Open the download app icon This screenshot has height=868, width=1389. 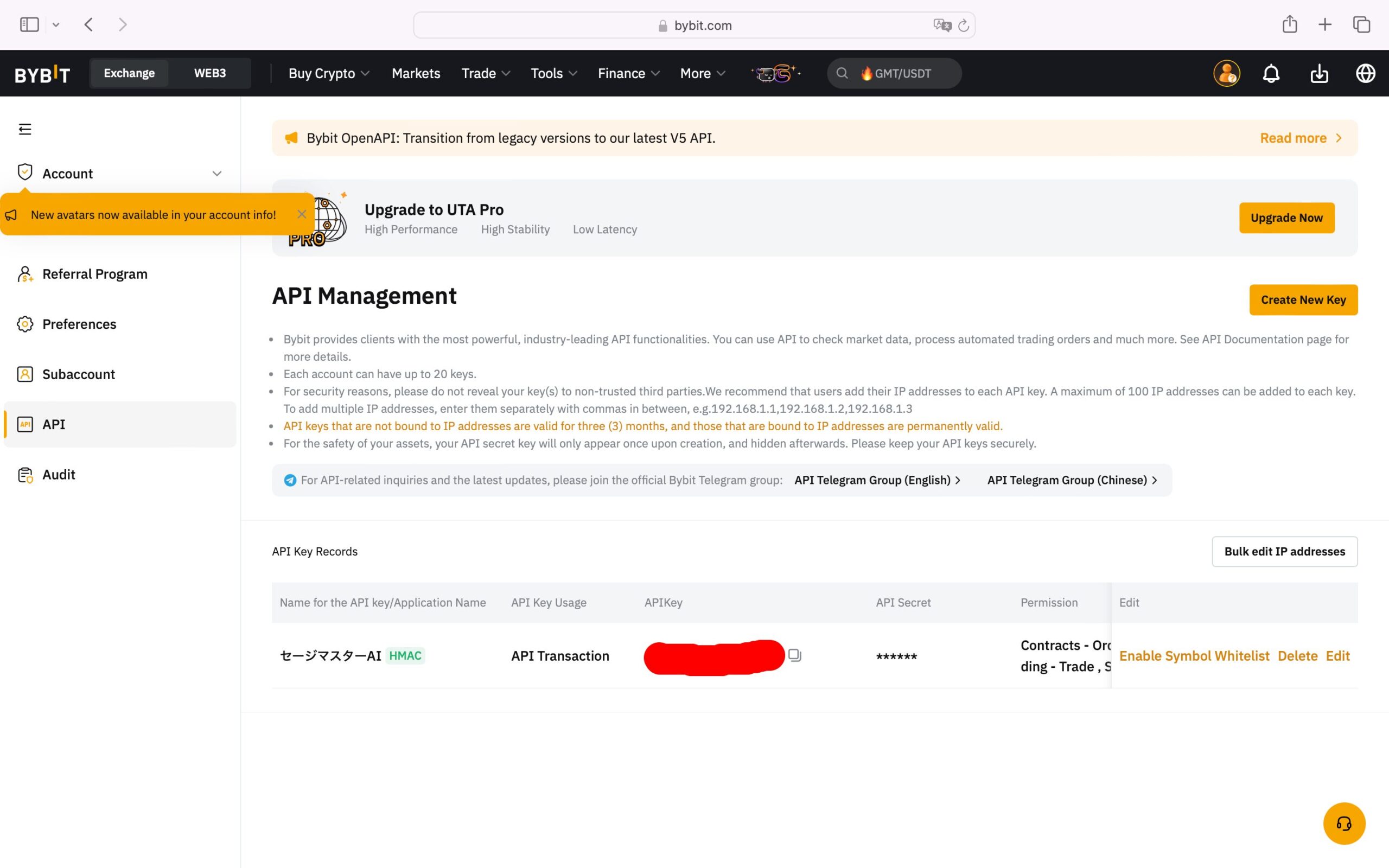1319,73
